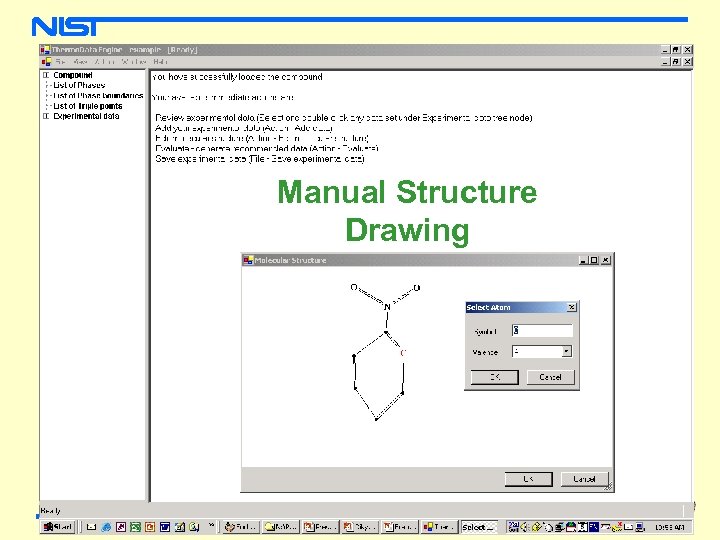Cancel the Select Atom dialog
720x540 pixels.
click(550, 377)
